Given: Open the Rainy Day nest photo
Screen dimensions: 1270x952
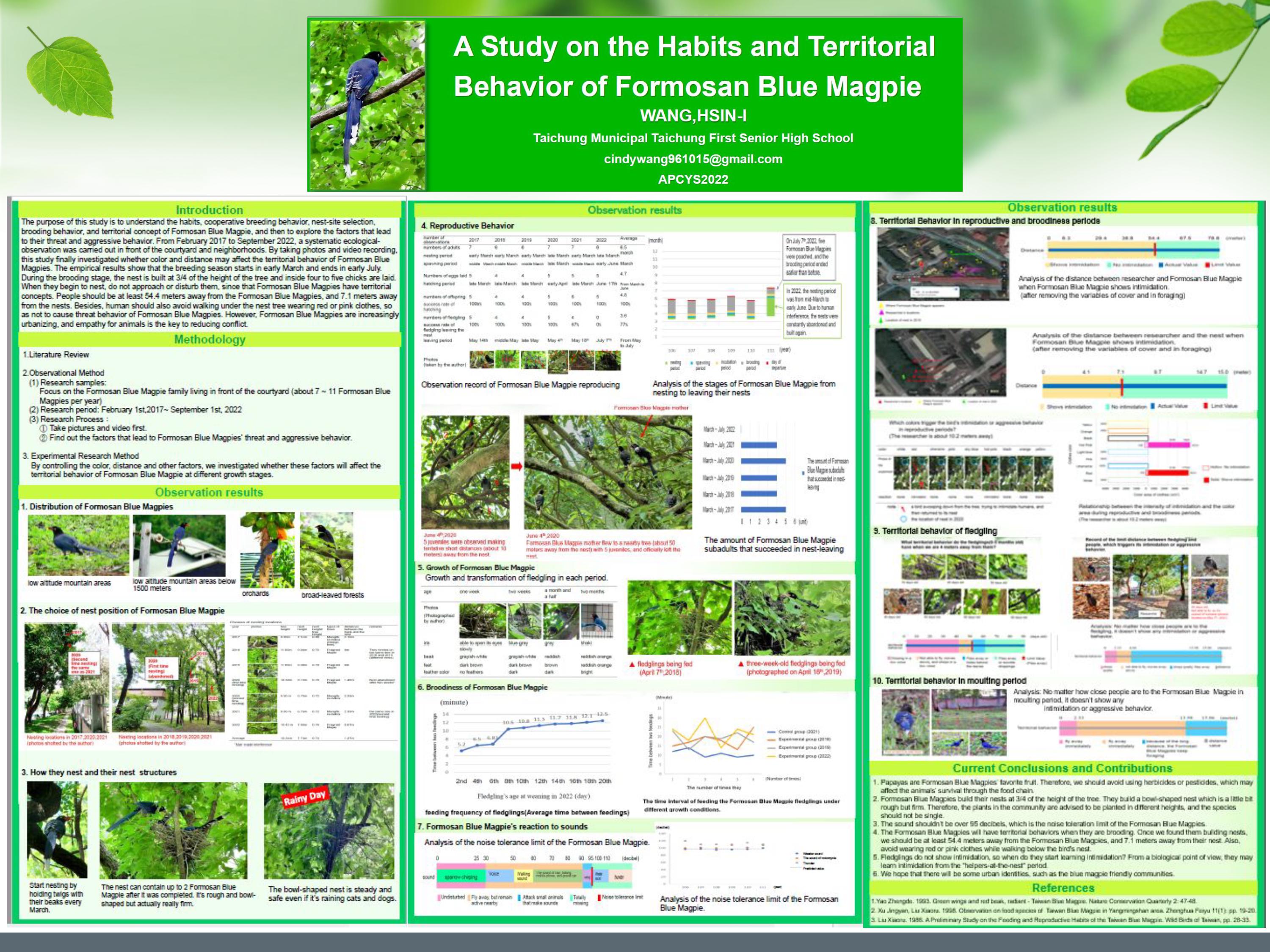Looking at the screenshot, I should pos(329,830).
